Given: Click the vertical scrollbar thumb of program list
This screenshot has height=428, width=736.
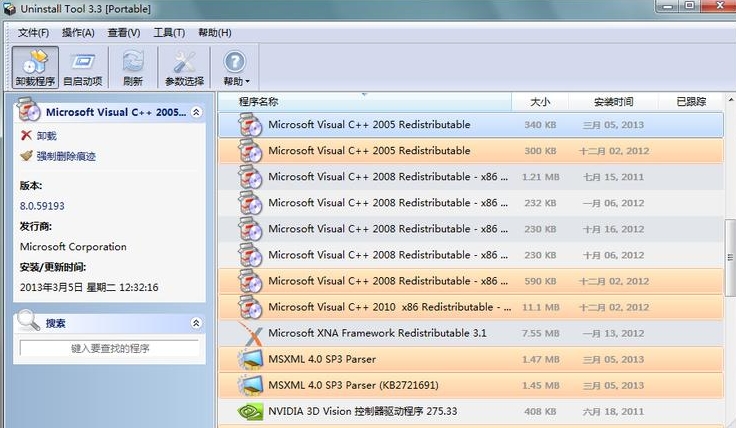Looking at the screenshot, I should point(730,257).
